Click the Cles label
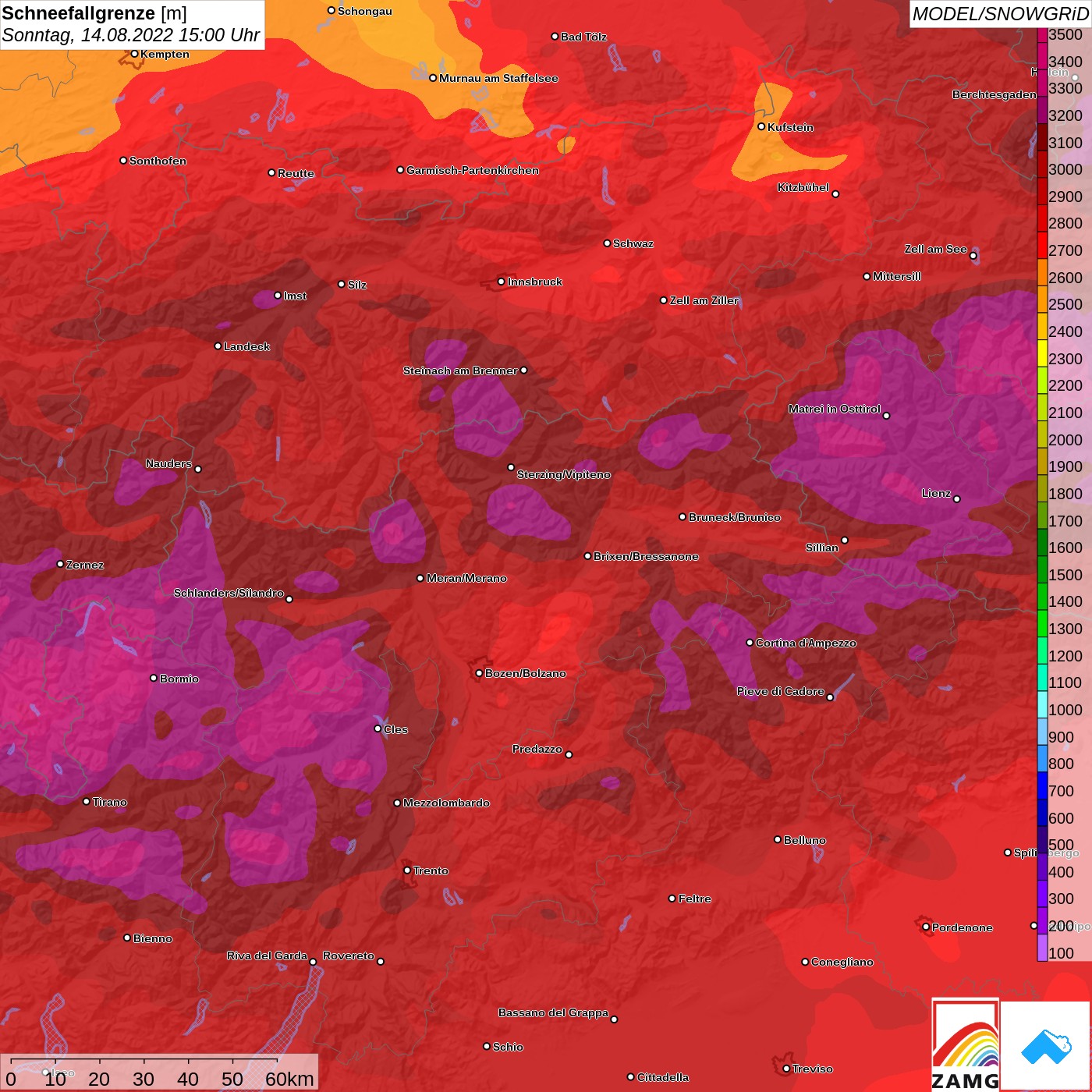The width and height of the screenshot is (1092, 1092). click(395, 729)
